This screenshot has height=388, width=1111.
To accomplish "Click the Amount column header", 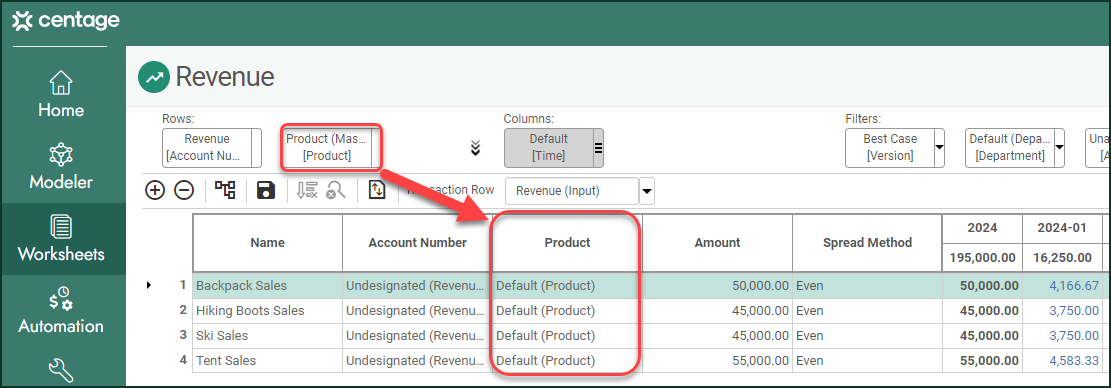I will (x=717, y=243).
